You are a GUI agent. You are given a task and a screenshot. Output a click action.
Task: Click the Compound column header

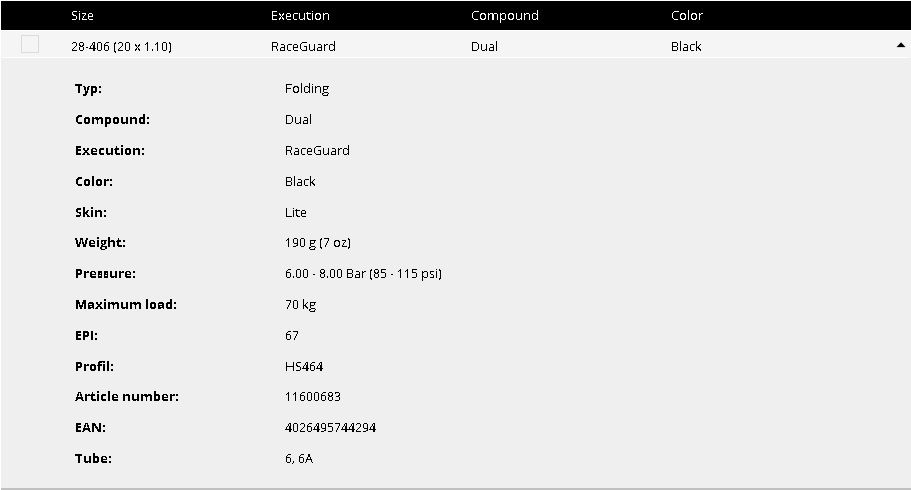pyautogui.click(x=504, y=16)
